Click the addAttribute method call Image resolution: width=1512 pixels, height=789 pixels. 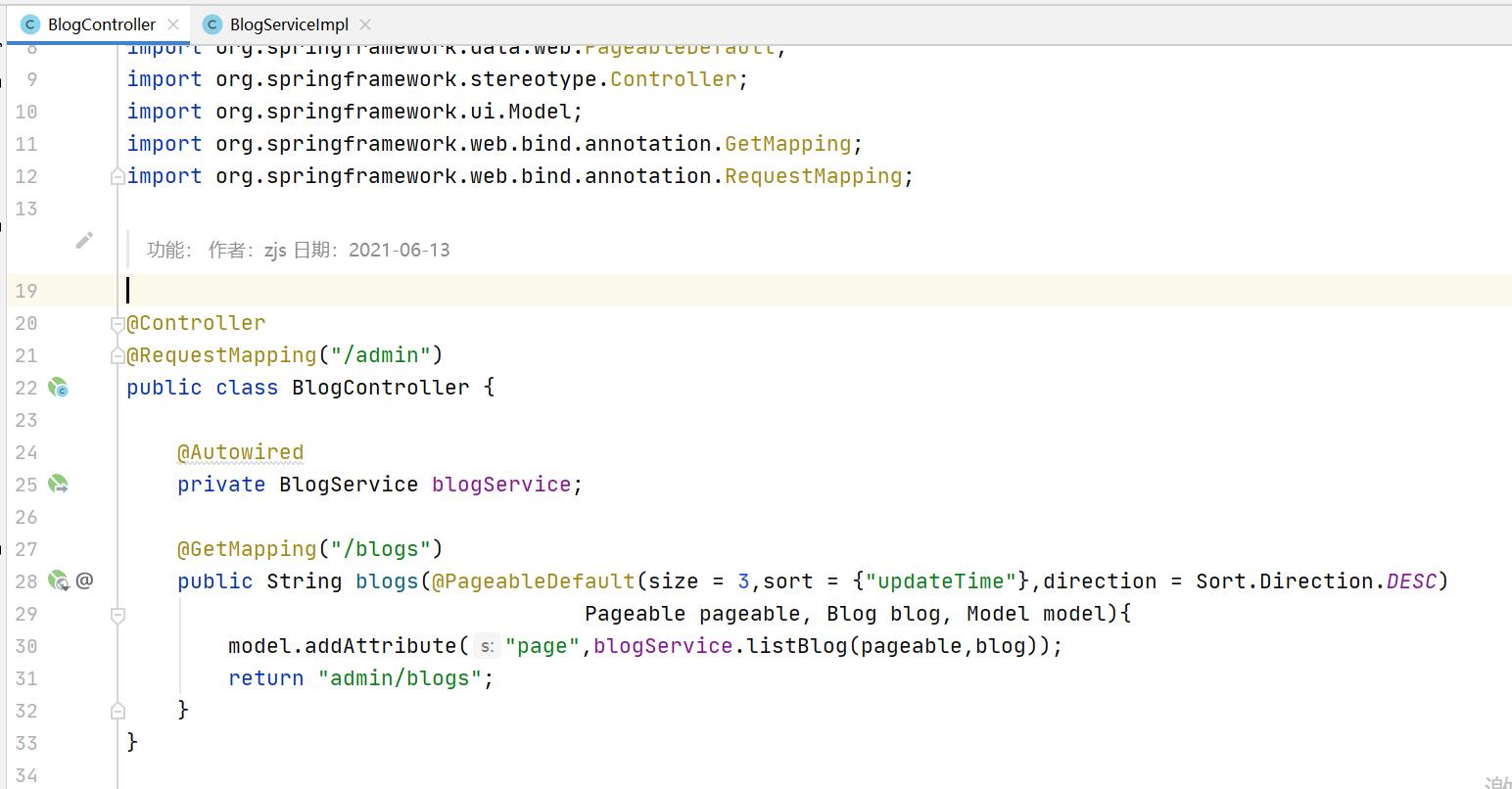pyautogui.click(x=381, y=646)
